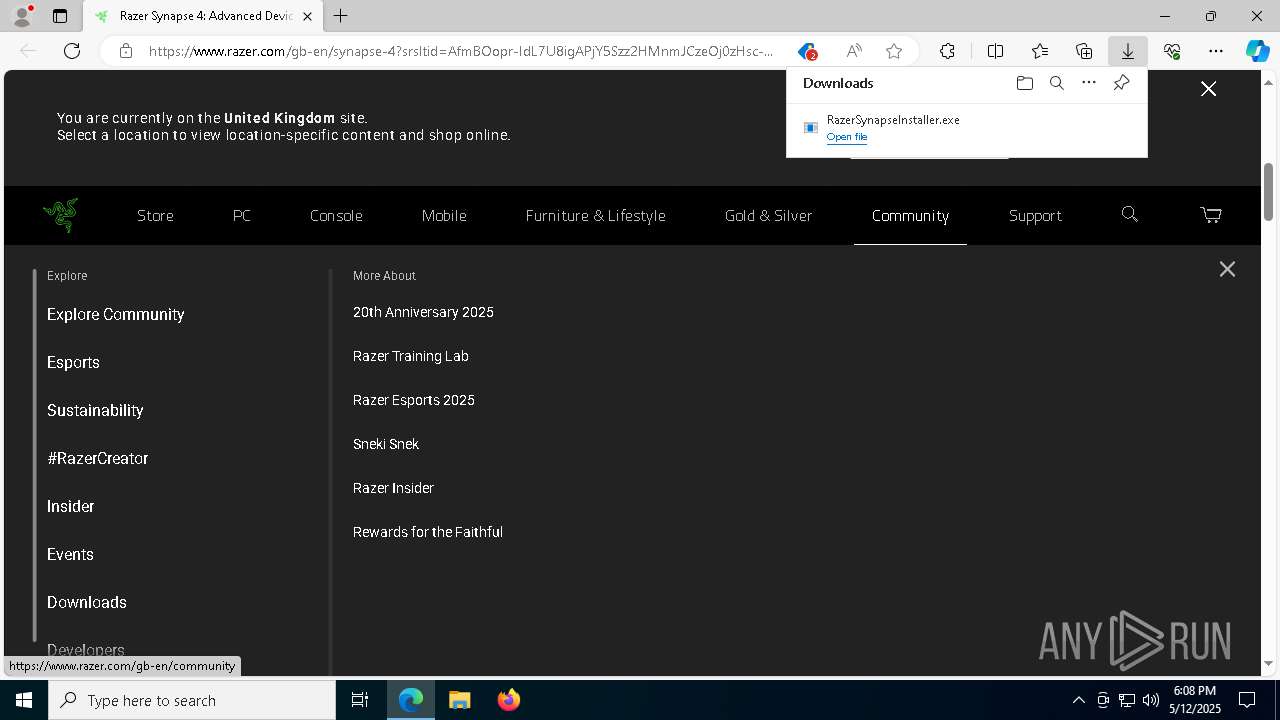The image size is (1280, 720).
Task: Go to Explore Community
Action: [116, 314]
